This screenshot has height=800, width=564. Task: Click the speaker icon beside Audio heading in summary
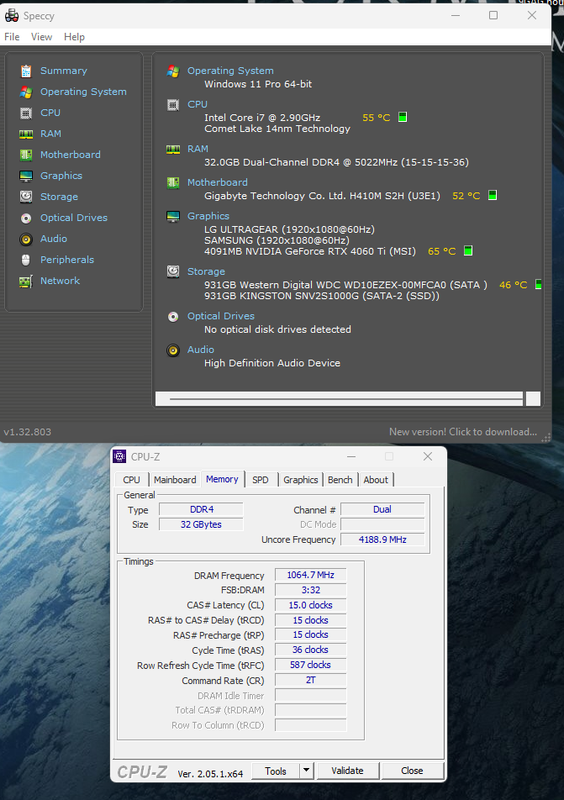tap(173, 351)
